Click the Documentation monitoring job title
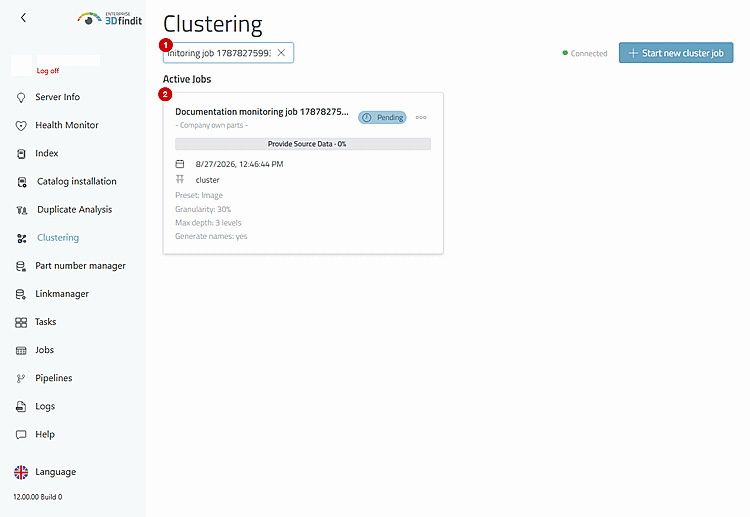 point(262,112)
